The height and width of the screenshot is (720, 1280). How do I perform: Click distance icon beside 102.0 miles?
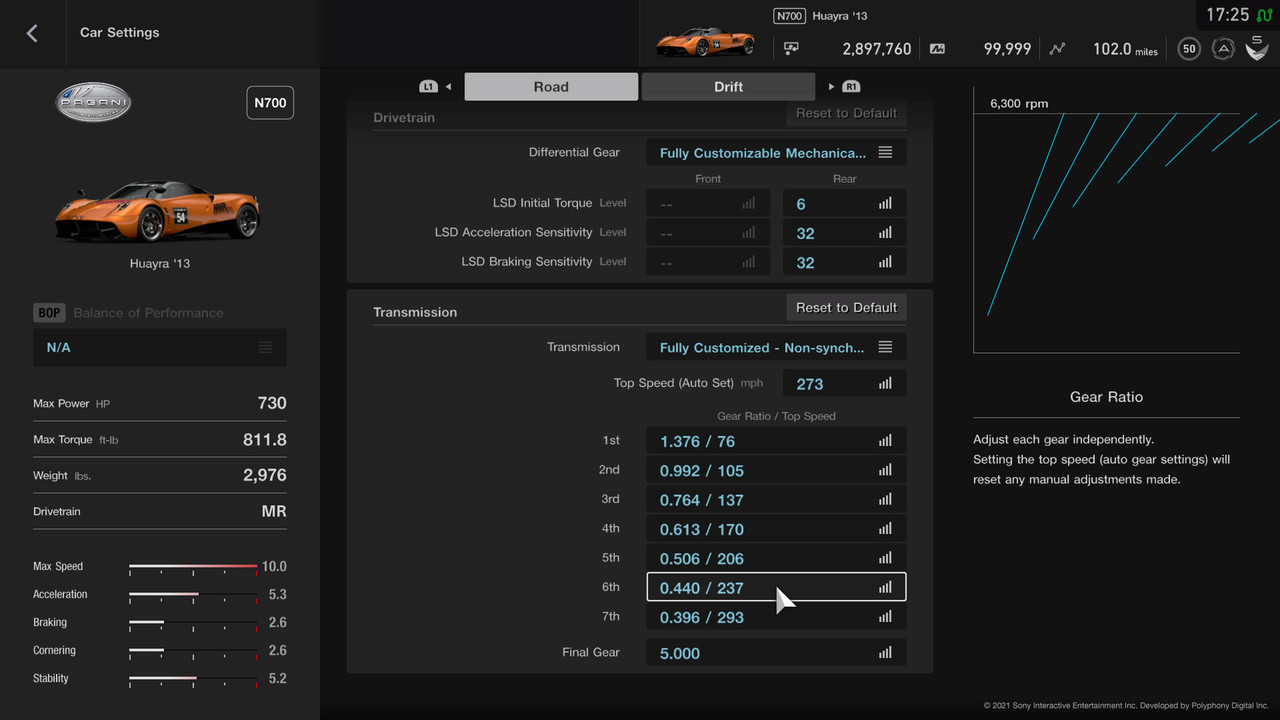1057,48
